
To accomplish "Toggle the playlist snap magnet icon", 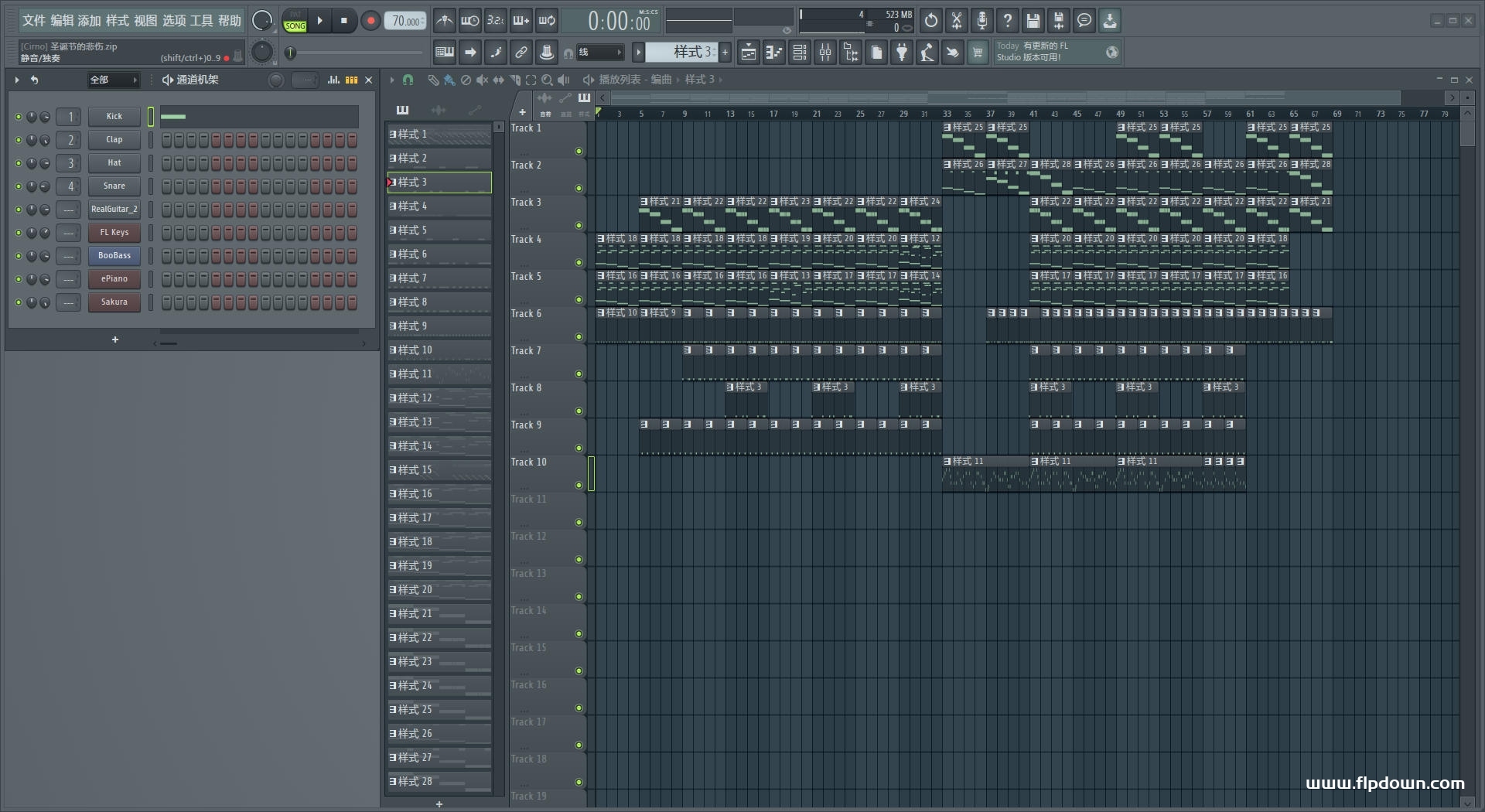I will pos(408,80).
